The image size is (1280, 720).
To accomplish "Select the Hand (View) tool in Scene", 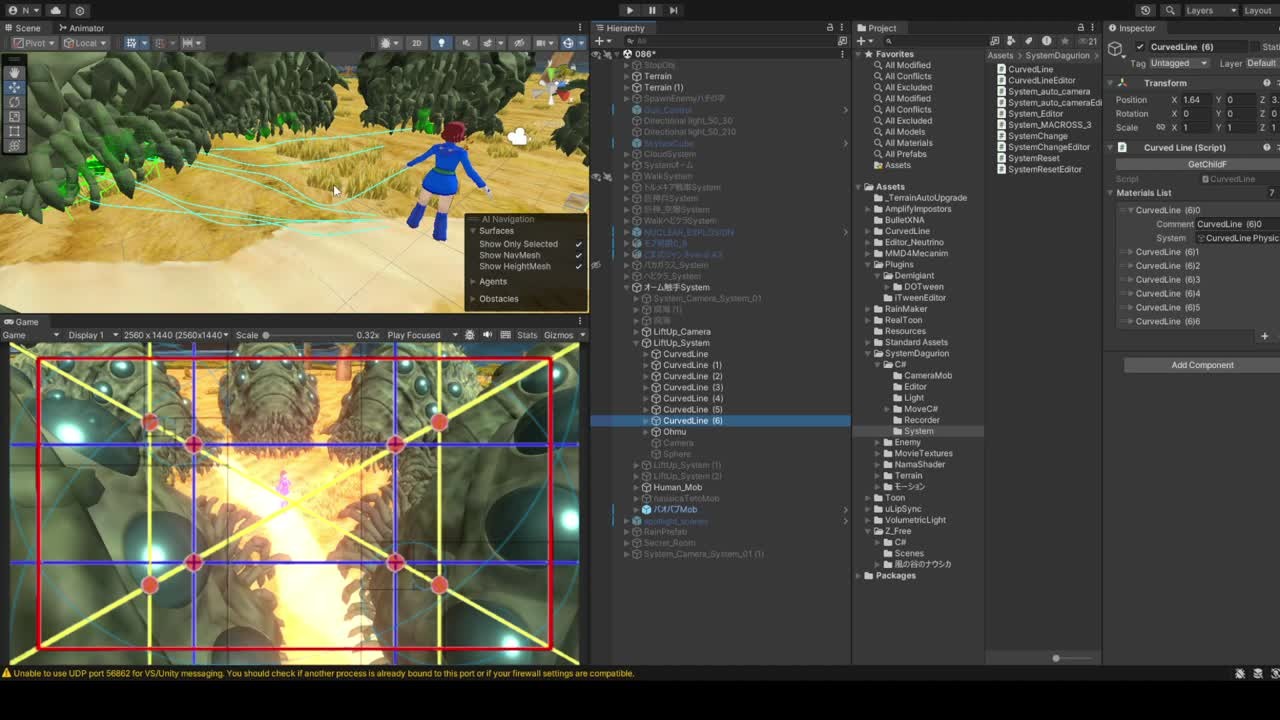I will pyautogui.click(x=14, y=73).
